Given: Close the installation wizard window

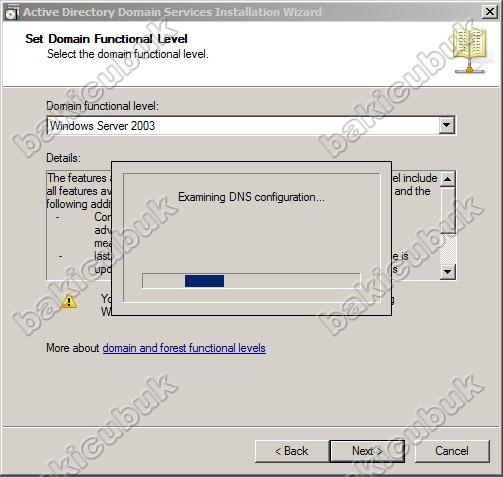Looking at the screenshot, I should [x=490, y=12].
